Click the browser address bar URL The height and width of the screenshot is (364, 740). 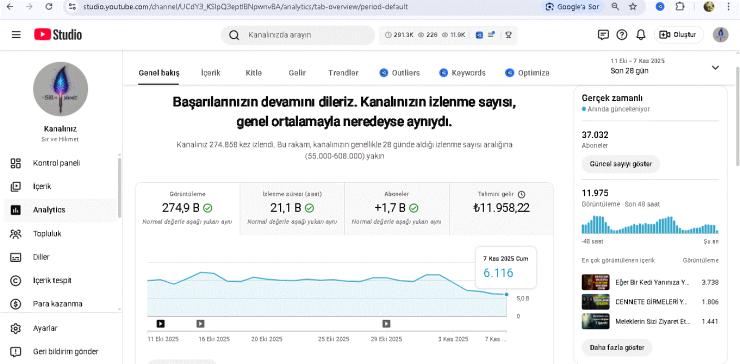tap(245, 7)
